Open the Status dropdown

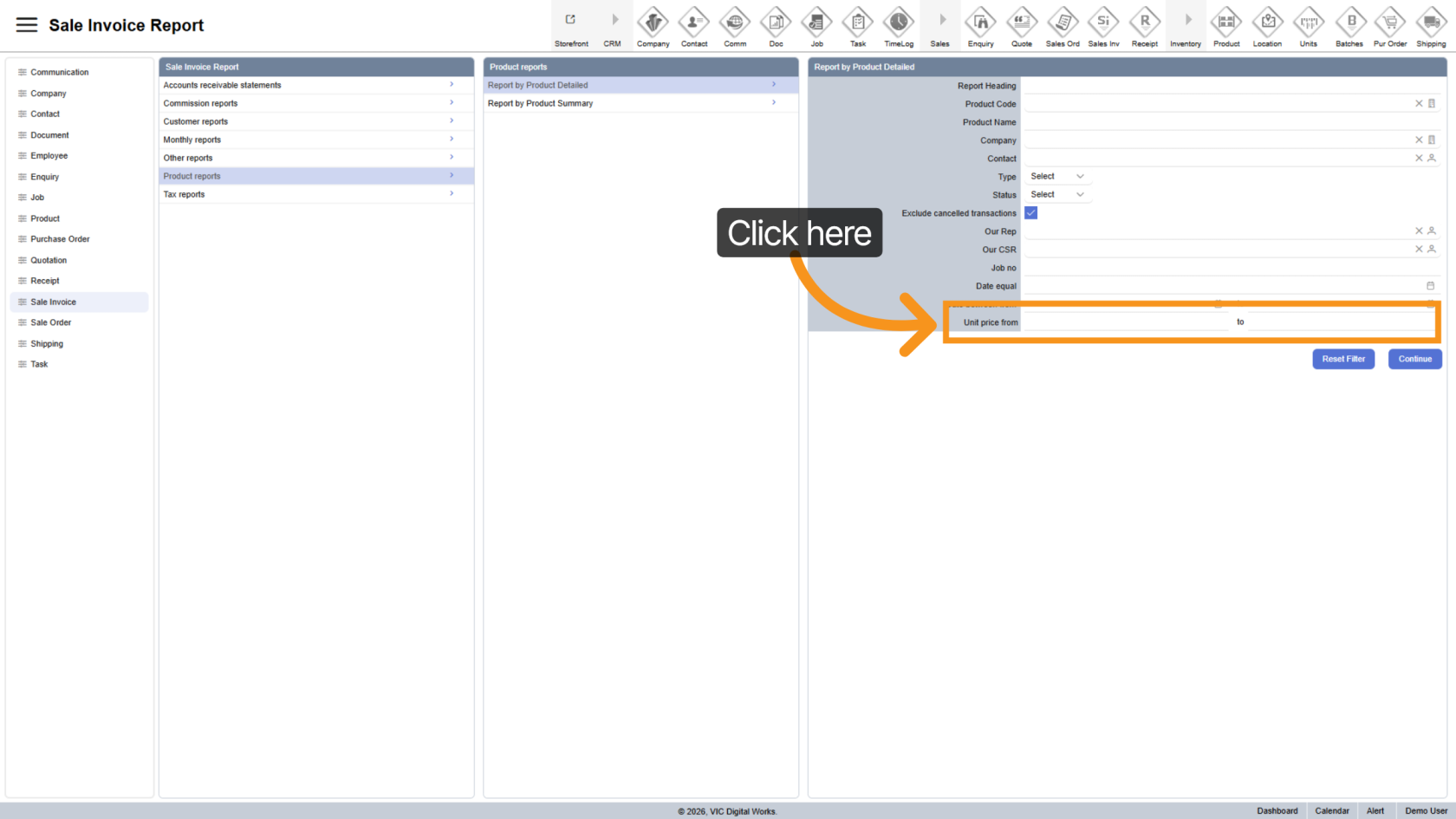click(1056, 195)
